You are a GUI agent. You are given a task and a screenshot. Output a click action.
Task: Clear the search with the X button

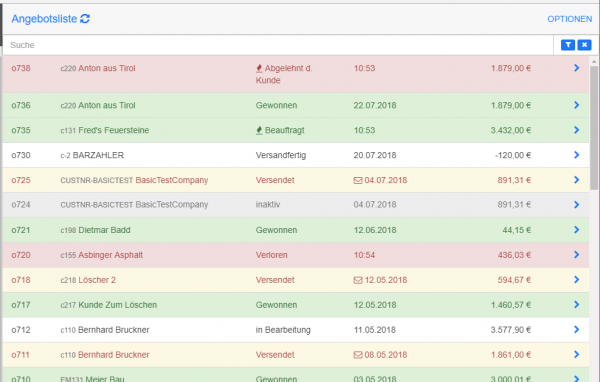click(x=584, y=45)
